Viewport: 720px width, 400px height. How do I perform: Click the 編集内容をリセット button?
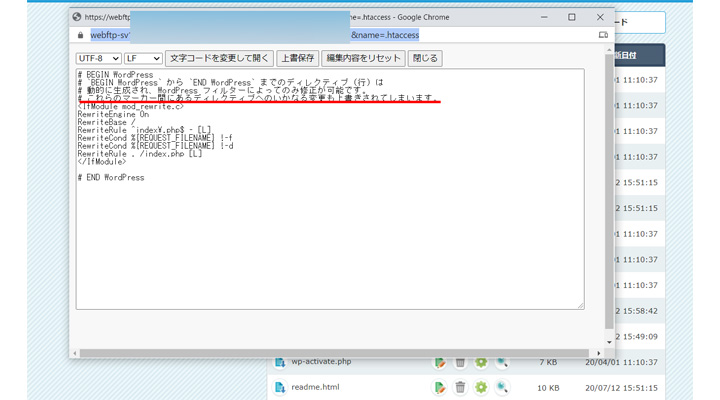(363, 58)
